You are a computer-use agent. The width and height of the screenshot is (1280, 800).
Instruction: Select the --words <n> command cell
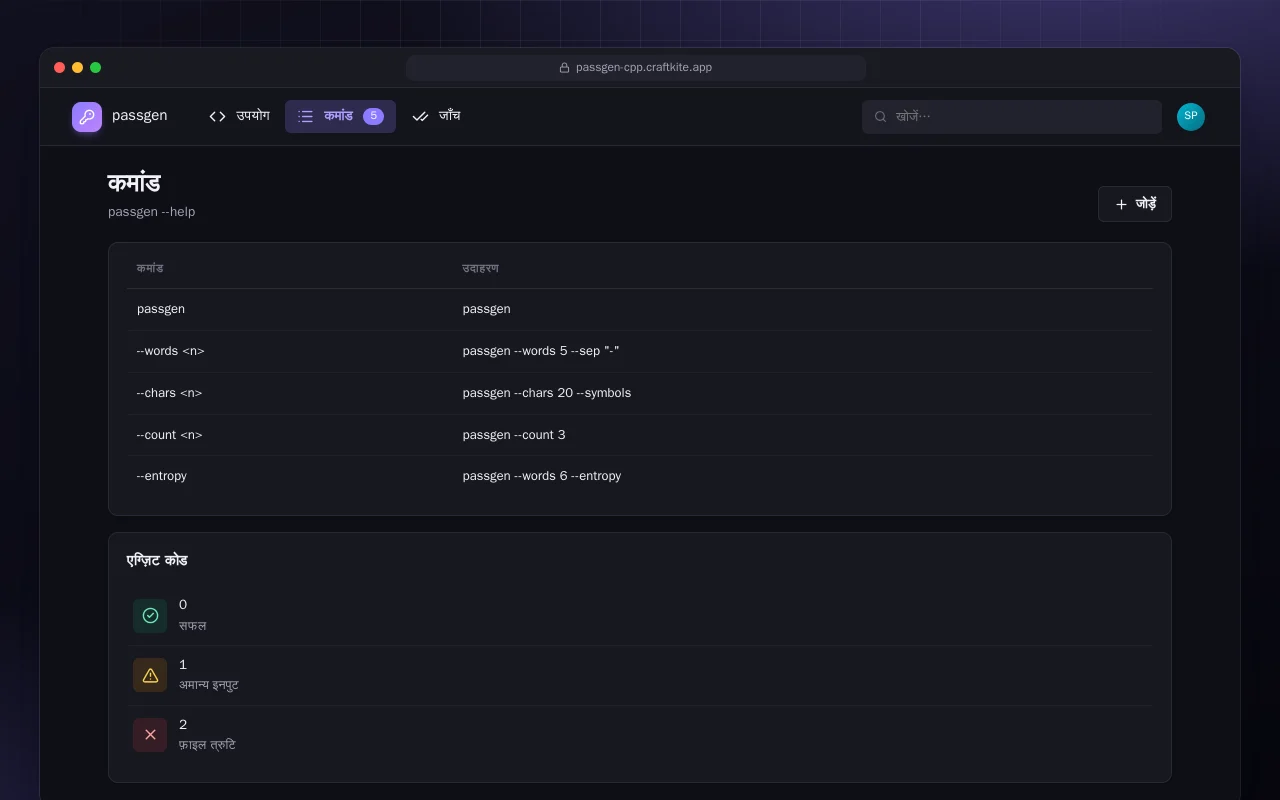click(171, 351)
